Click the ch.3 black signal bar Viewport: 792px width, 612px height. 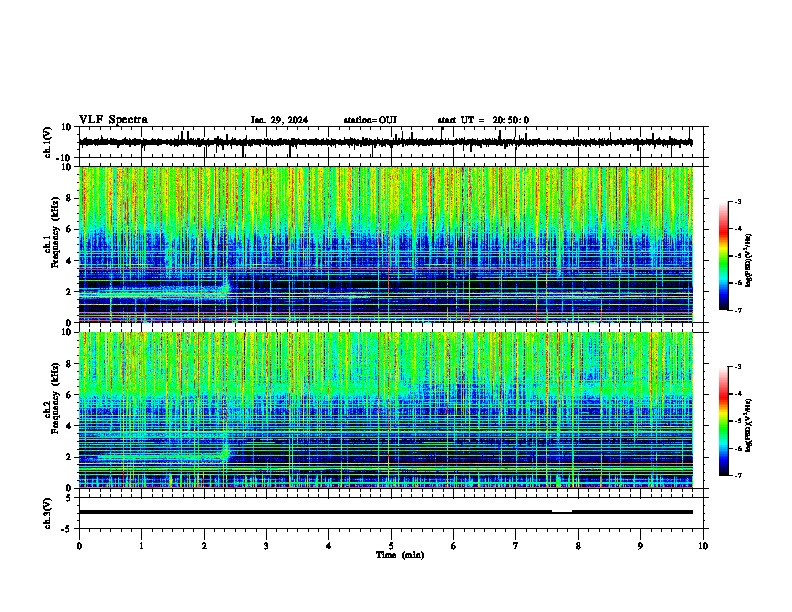coord(386,512)
